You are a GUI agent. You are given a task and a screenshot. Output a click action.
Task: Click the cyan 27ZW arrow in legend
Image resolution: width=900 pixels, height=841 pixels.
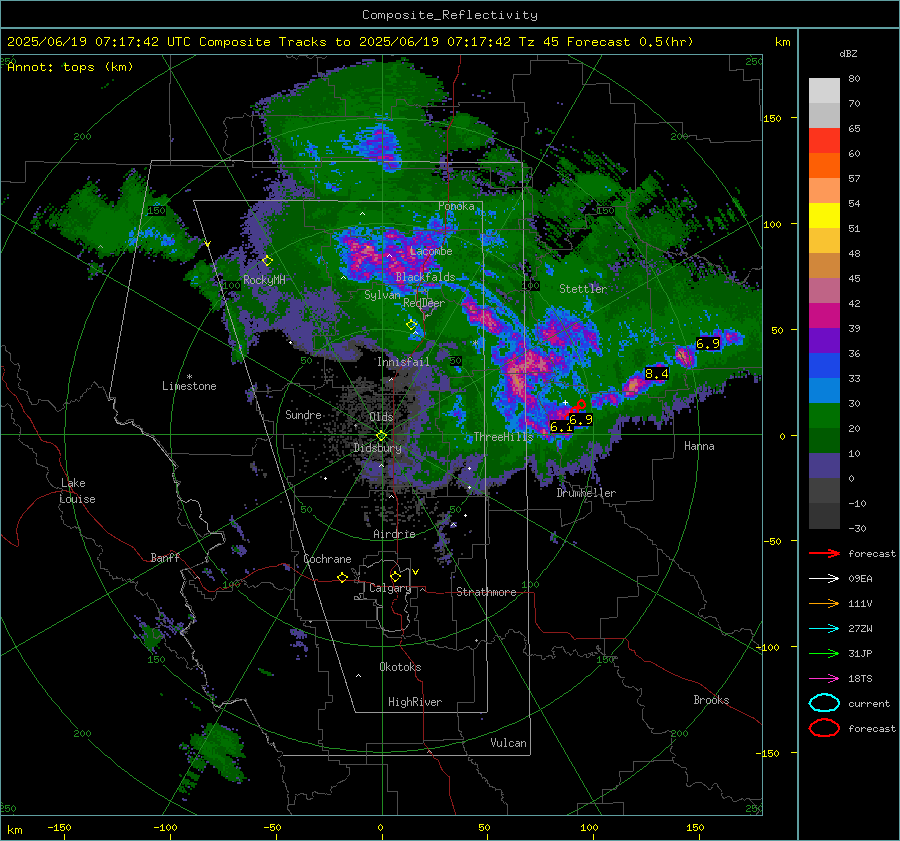click(824, 629)
